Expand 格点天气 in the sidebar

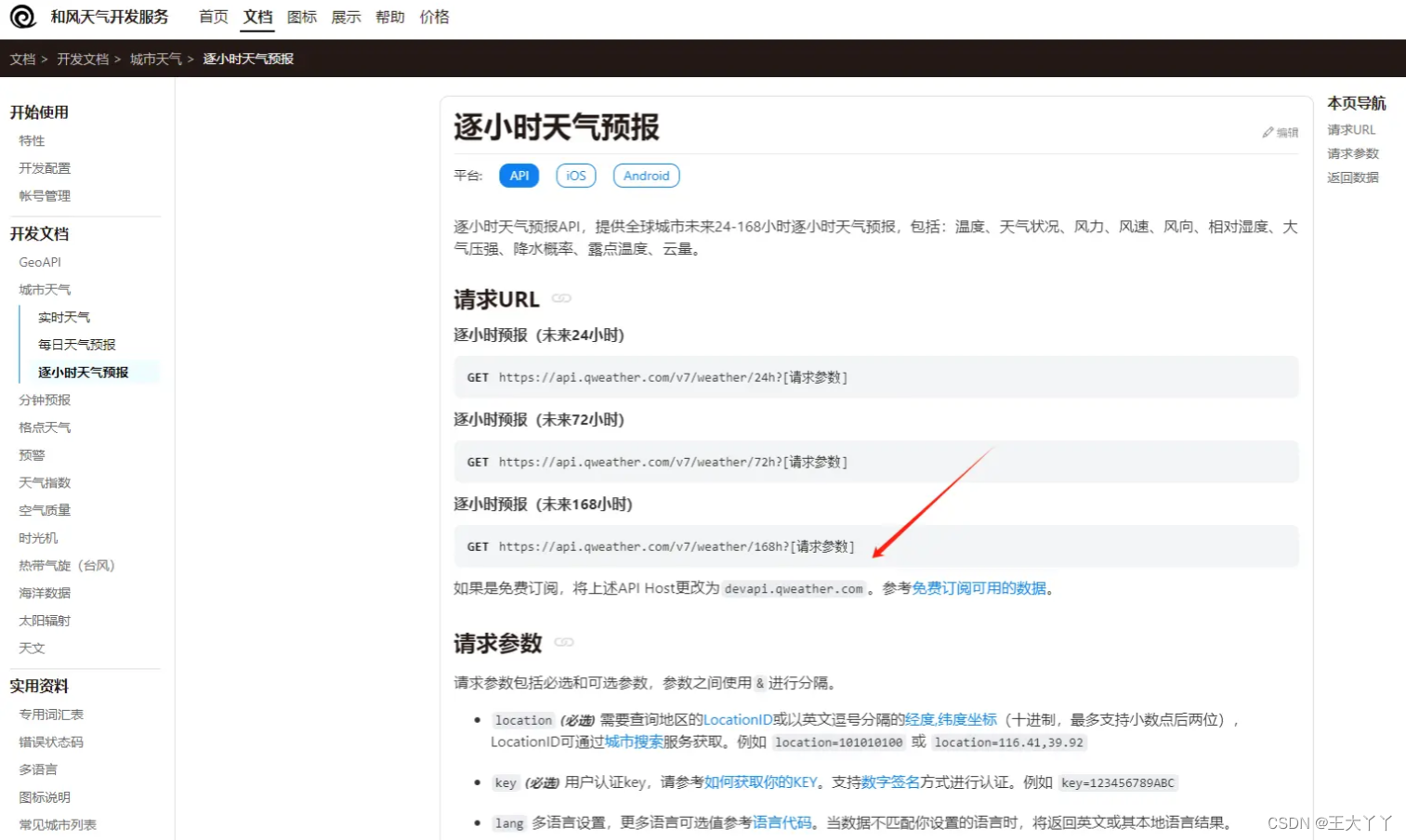pos(45,427)
